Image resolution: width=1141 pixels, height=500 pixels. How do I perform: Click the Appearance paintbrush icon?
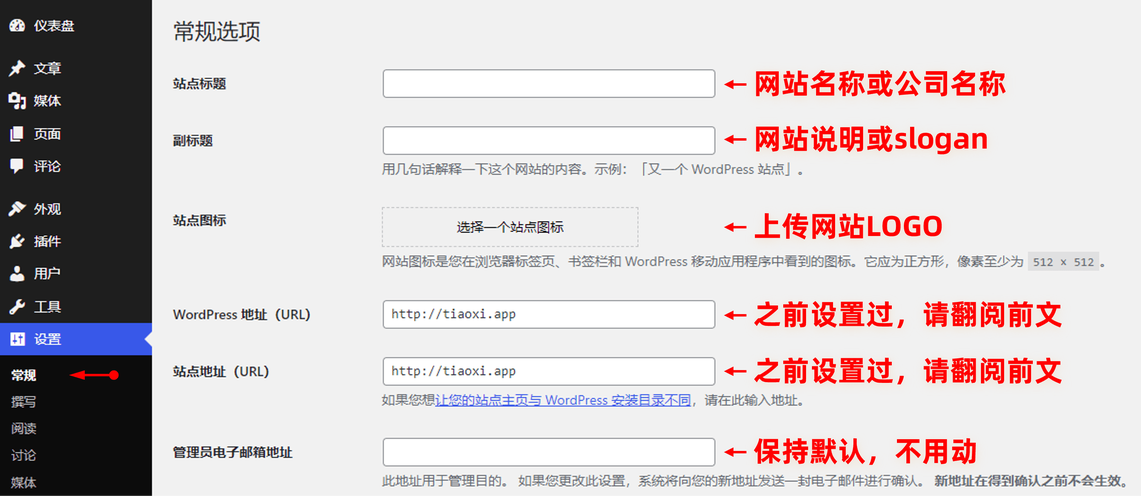17,209
